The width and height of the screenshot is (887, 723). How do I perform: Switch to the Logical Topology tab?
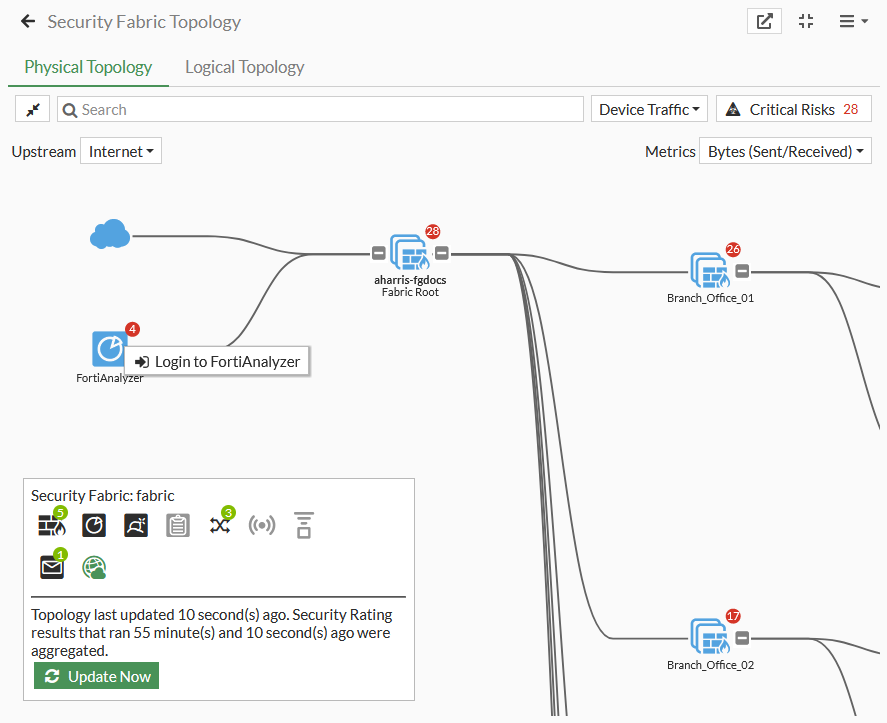tap(244, 67)
